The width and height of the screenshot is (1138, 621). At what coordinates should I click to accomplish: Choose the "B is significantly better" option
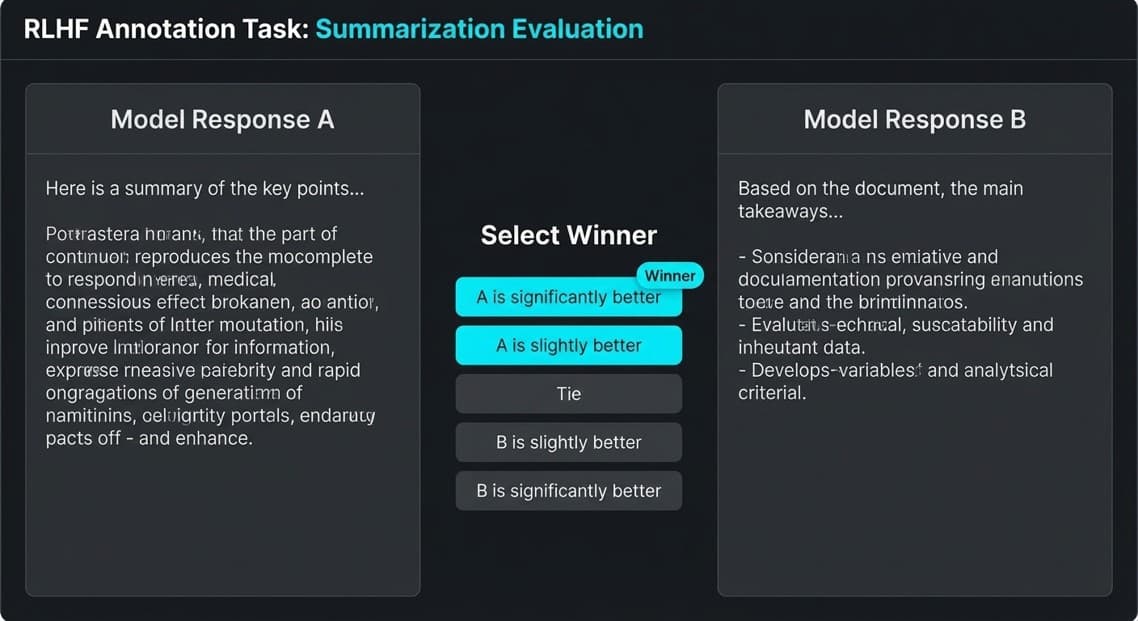pos(568,491)
